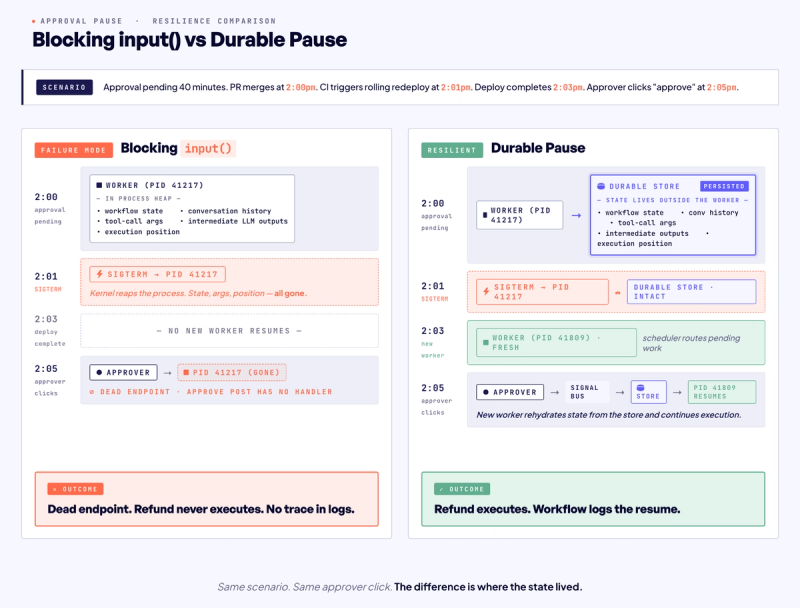The image size is (800, 608).
Task: Click "Refund executes. Workflow logs the resume." text
Action: pos(557,509)
